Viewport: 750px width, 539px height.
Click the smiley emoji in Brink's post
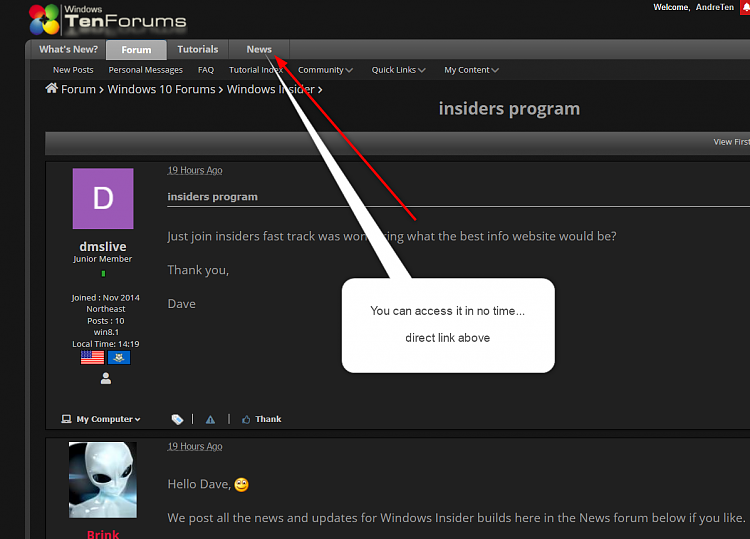pyautogui.click(x=242, y=484)
